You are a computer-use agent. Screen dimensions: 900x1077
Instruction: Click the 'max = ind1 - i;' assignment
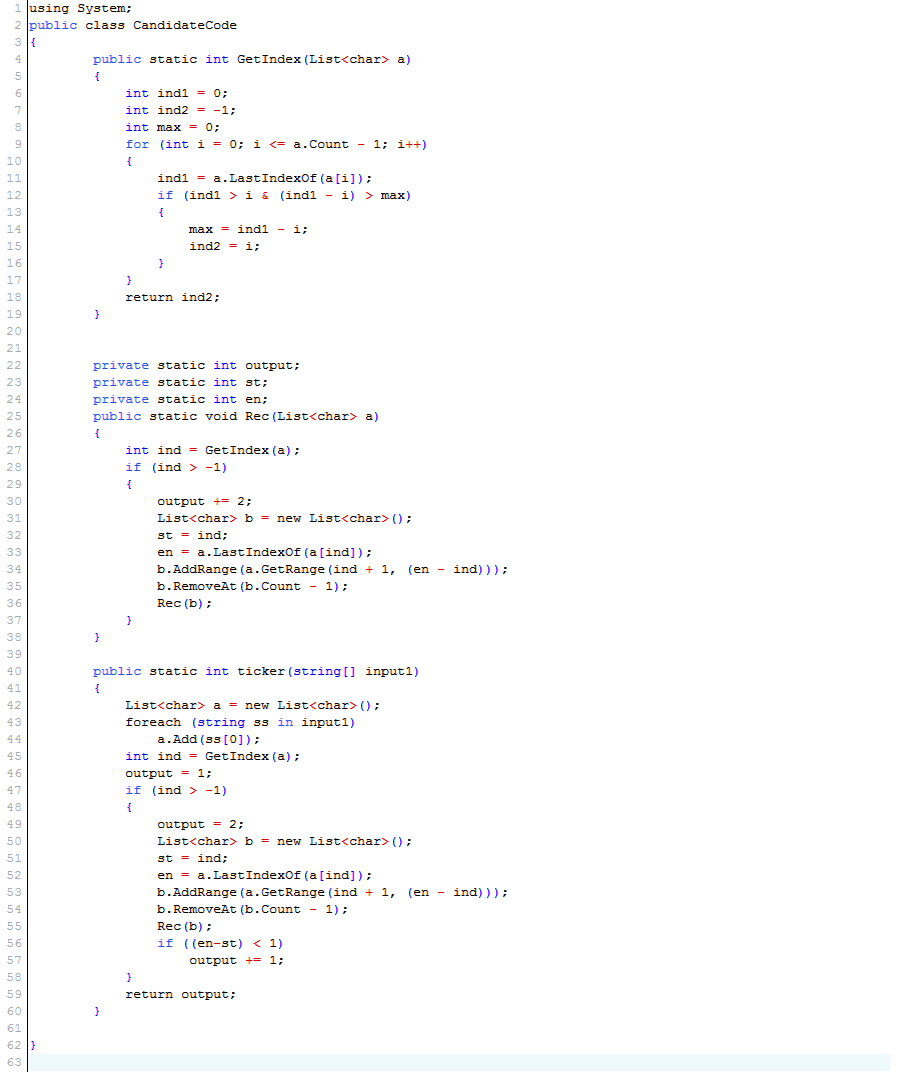coord(248,229)
